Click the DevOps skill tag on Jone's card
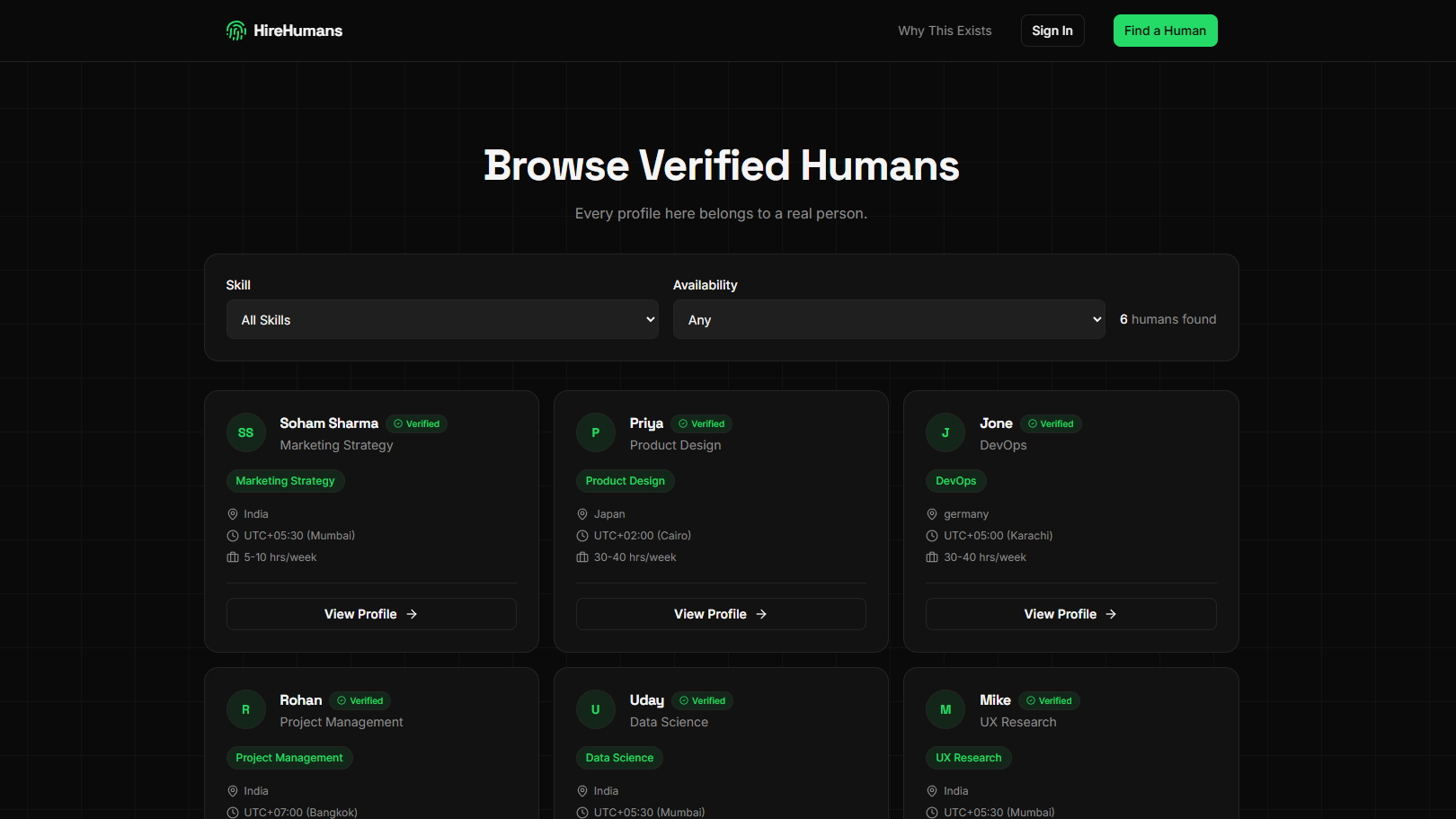Screen dimensions: 1456x819 [955, 480]
